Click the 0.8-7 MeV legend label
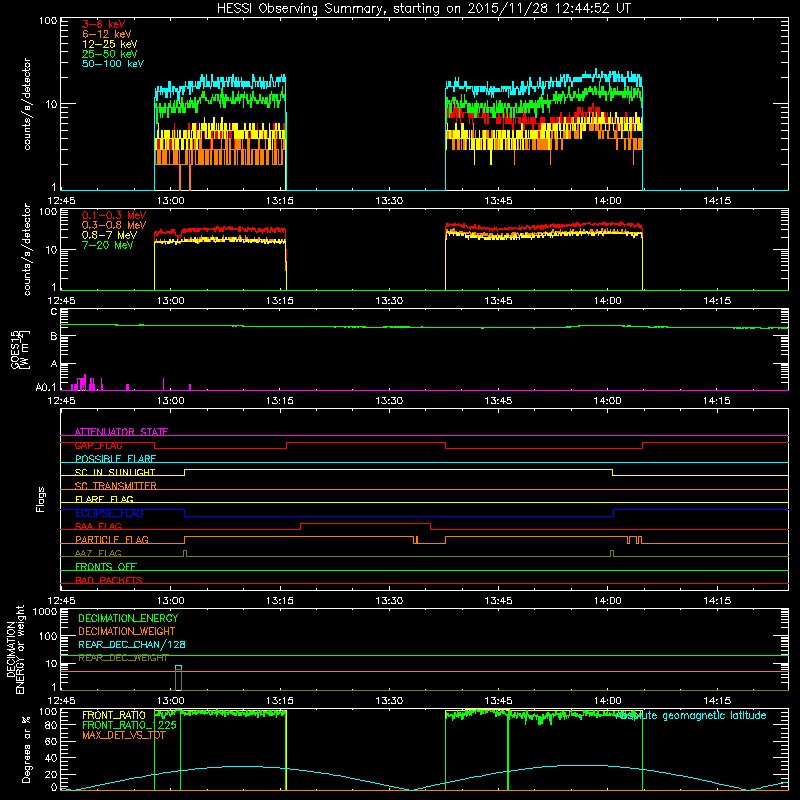The width and height of the screenshot is (800, 800). pyautogui.click(x=109, y=235)
